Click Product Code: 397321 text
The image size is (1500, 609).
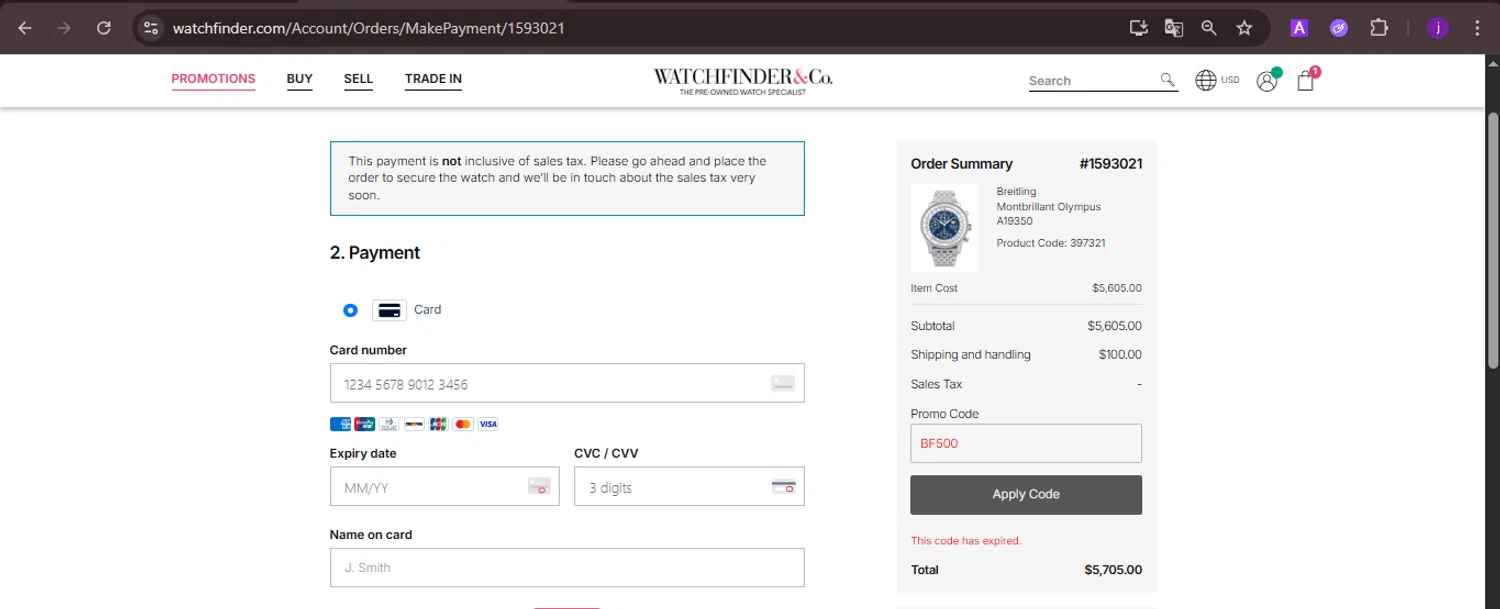(x=1051, y=243)
